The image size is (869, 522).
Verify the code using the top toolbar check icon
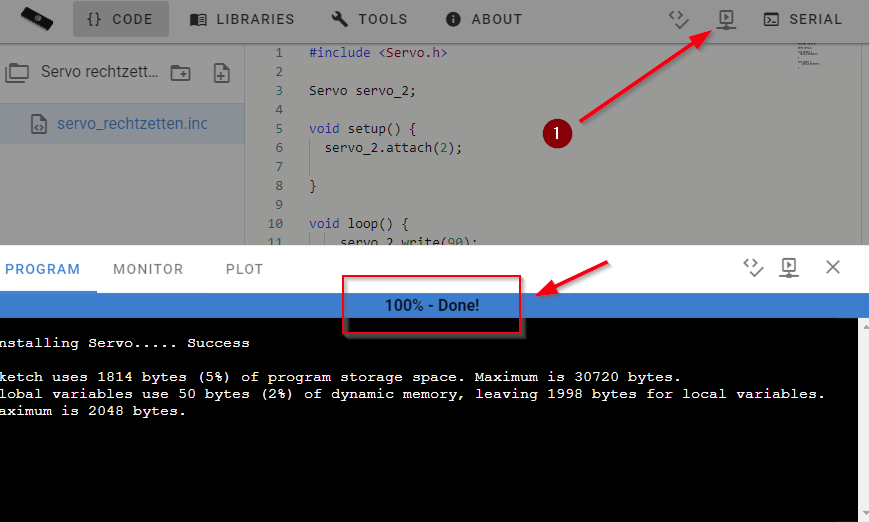tap(679, 19)
